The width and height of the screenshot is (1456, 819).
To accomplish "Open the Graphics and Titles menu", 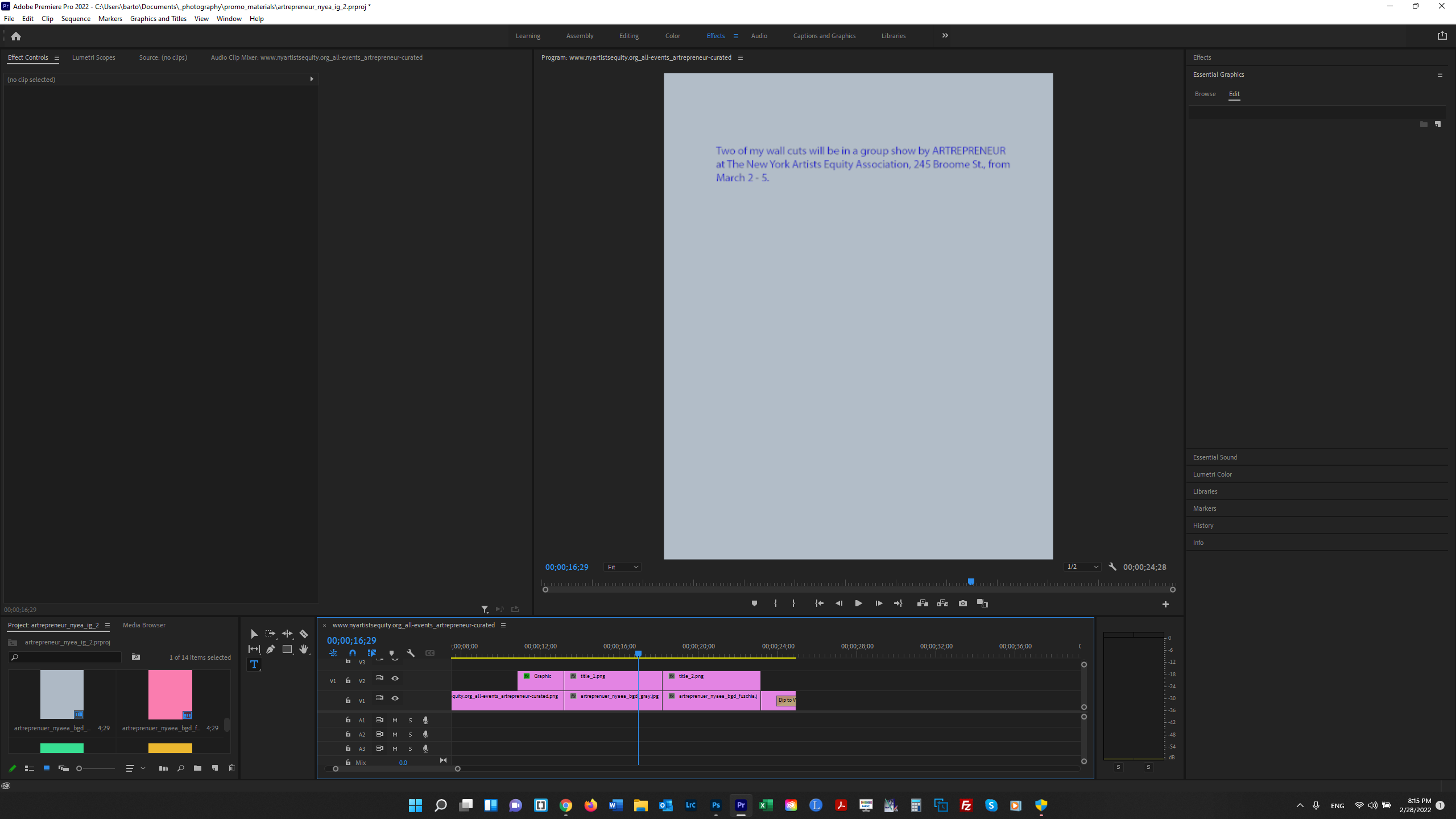I will [x=158, y=18].
